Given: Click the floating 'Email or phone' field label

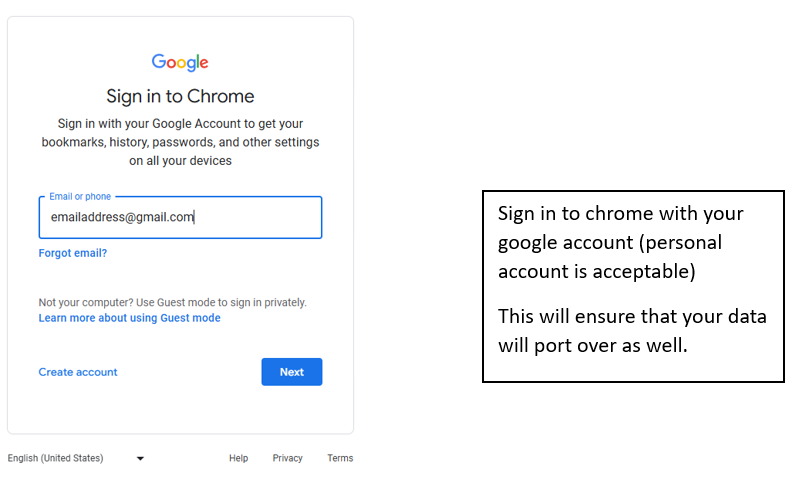Looking at the screenshot, I should coord(80,196).
